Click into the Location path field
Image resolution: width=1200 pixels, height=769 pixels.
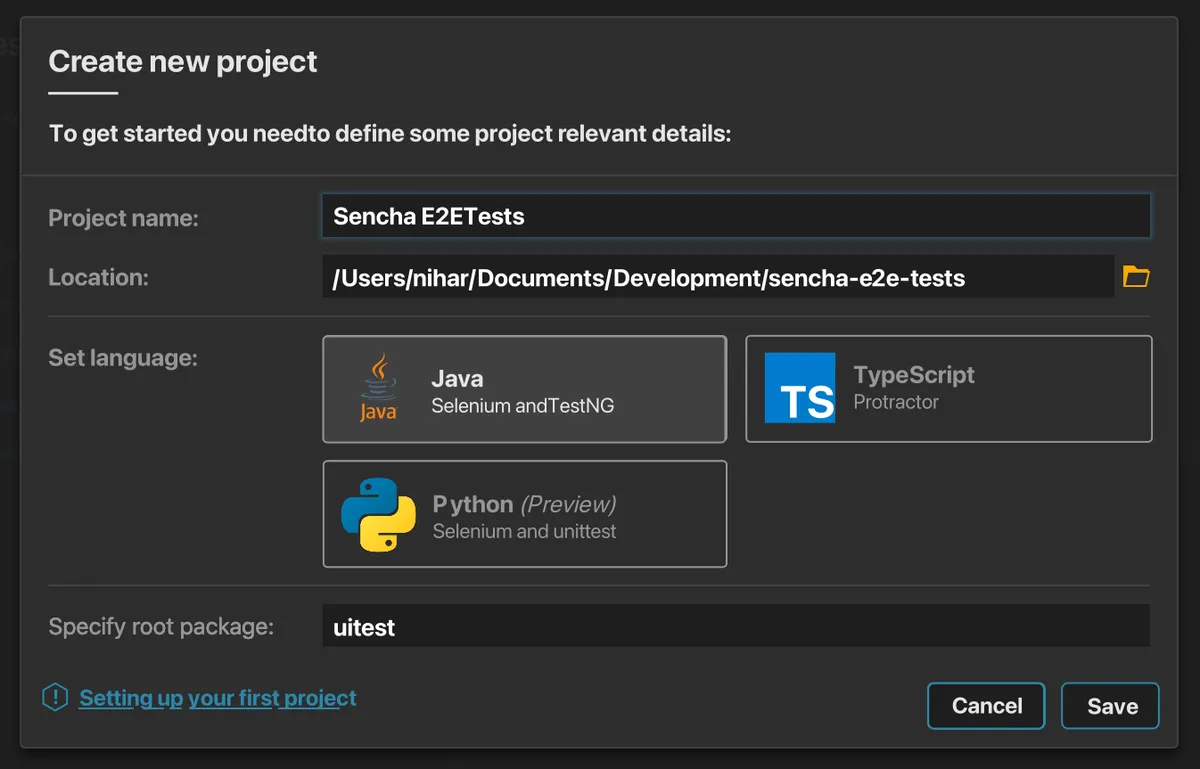point(717,278)
